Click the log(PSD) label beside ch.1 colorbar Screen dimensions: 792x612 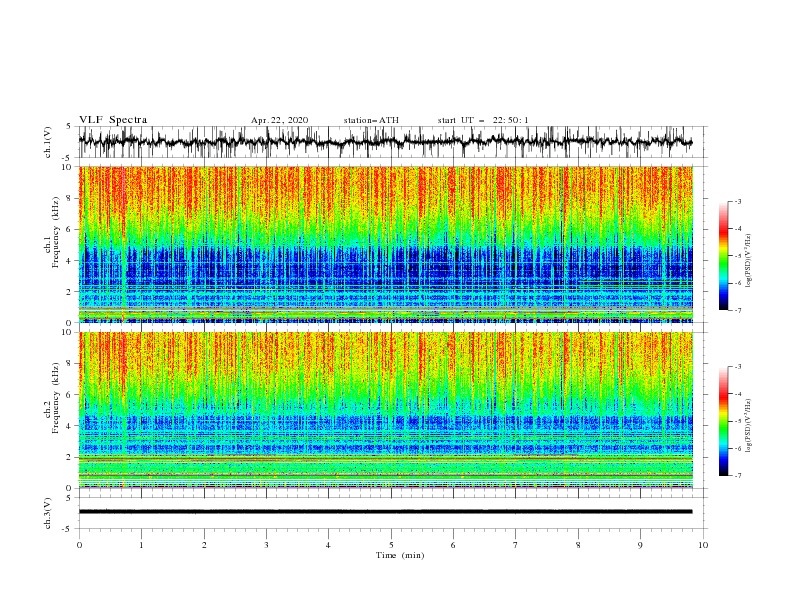pos(749,261)
